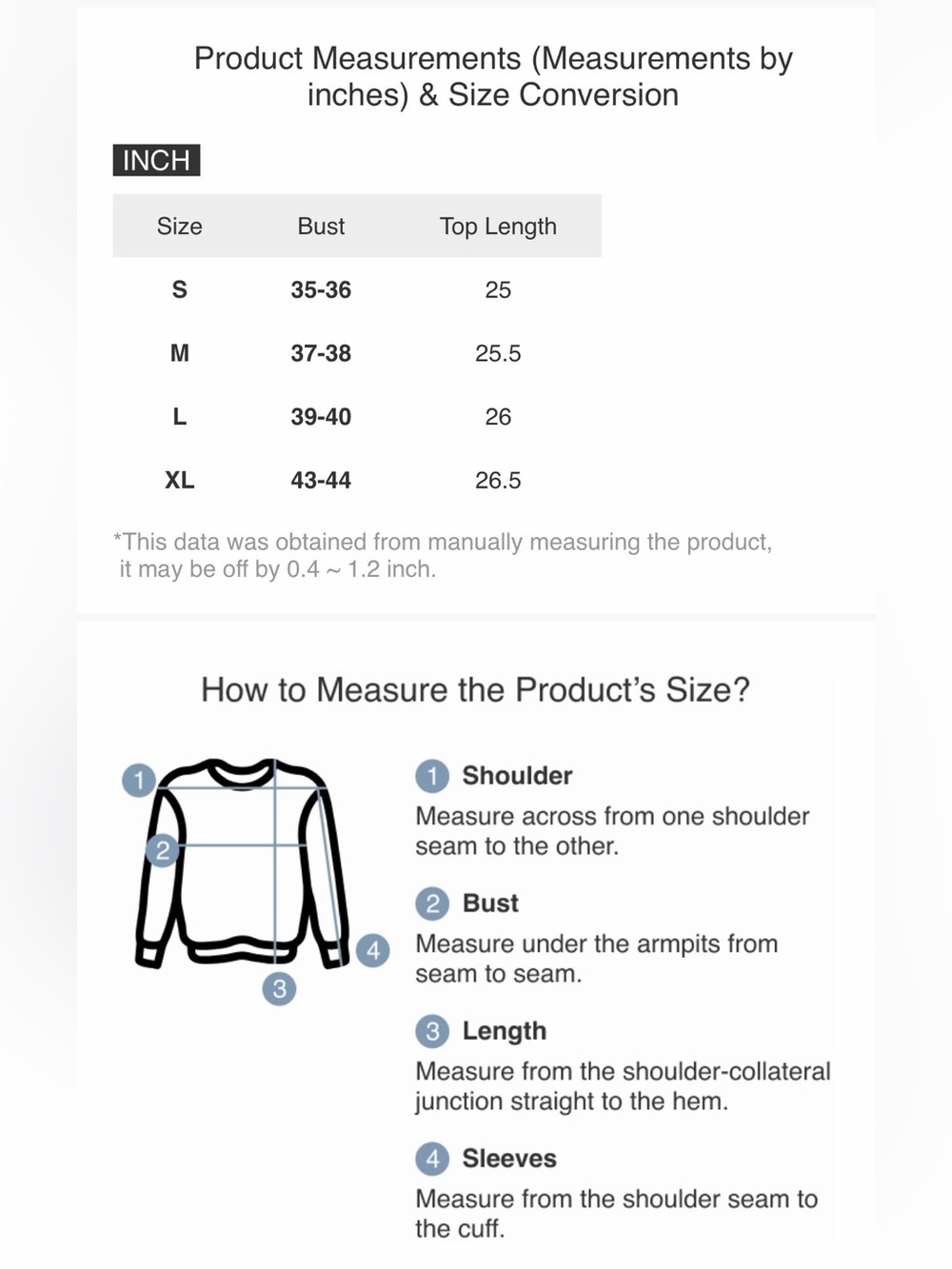This screenshot has height=1269, width=952.
Task: Click the sweater illustration
Action: point(242,863)
